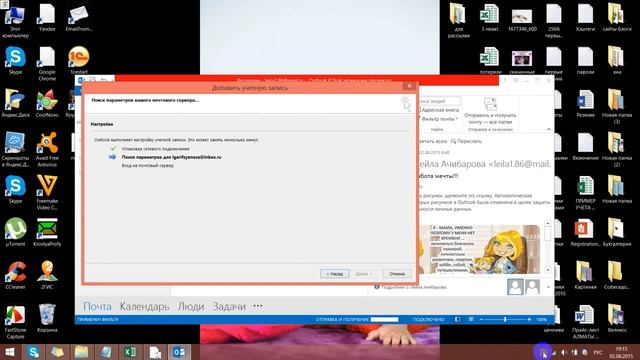The width and height of the screenshot is (640, 360).
Task: Select the FastStone Capture desktop icon
Action: (x=15, y=322)
